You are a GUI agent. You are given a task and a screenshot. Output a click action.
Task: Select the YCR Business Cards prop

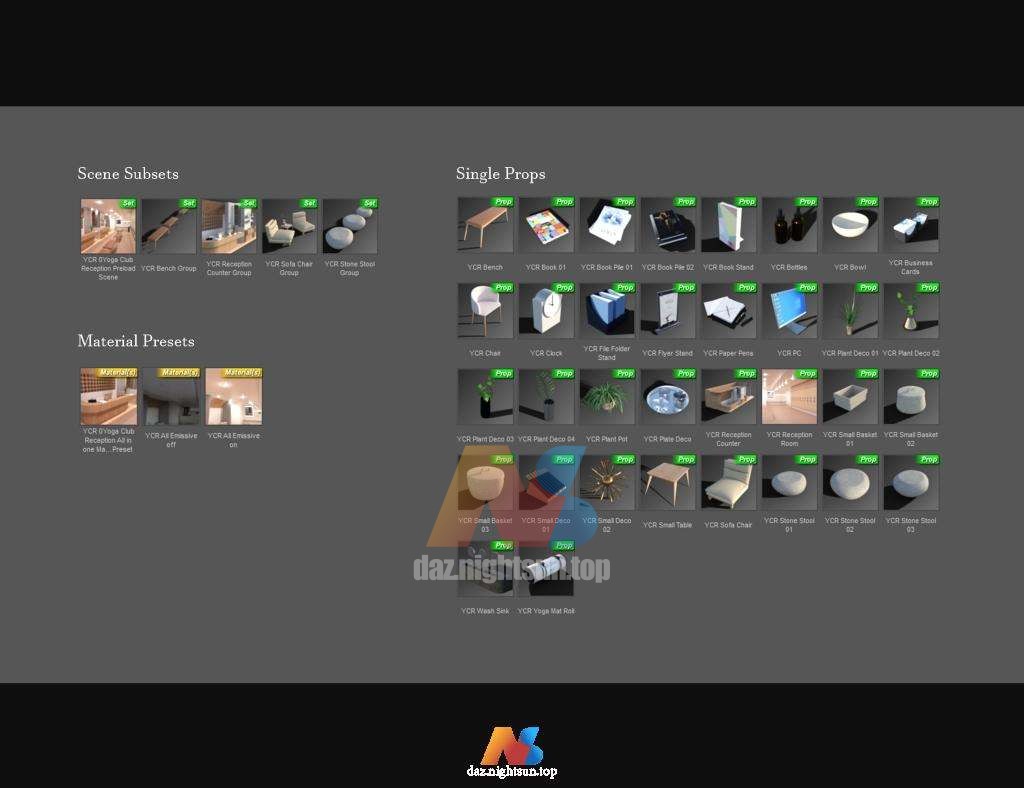910,225
